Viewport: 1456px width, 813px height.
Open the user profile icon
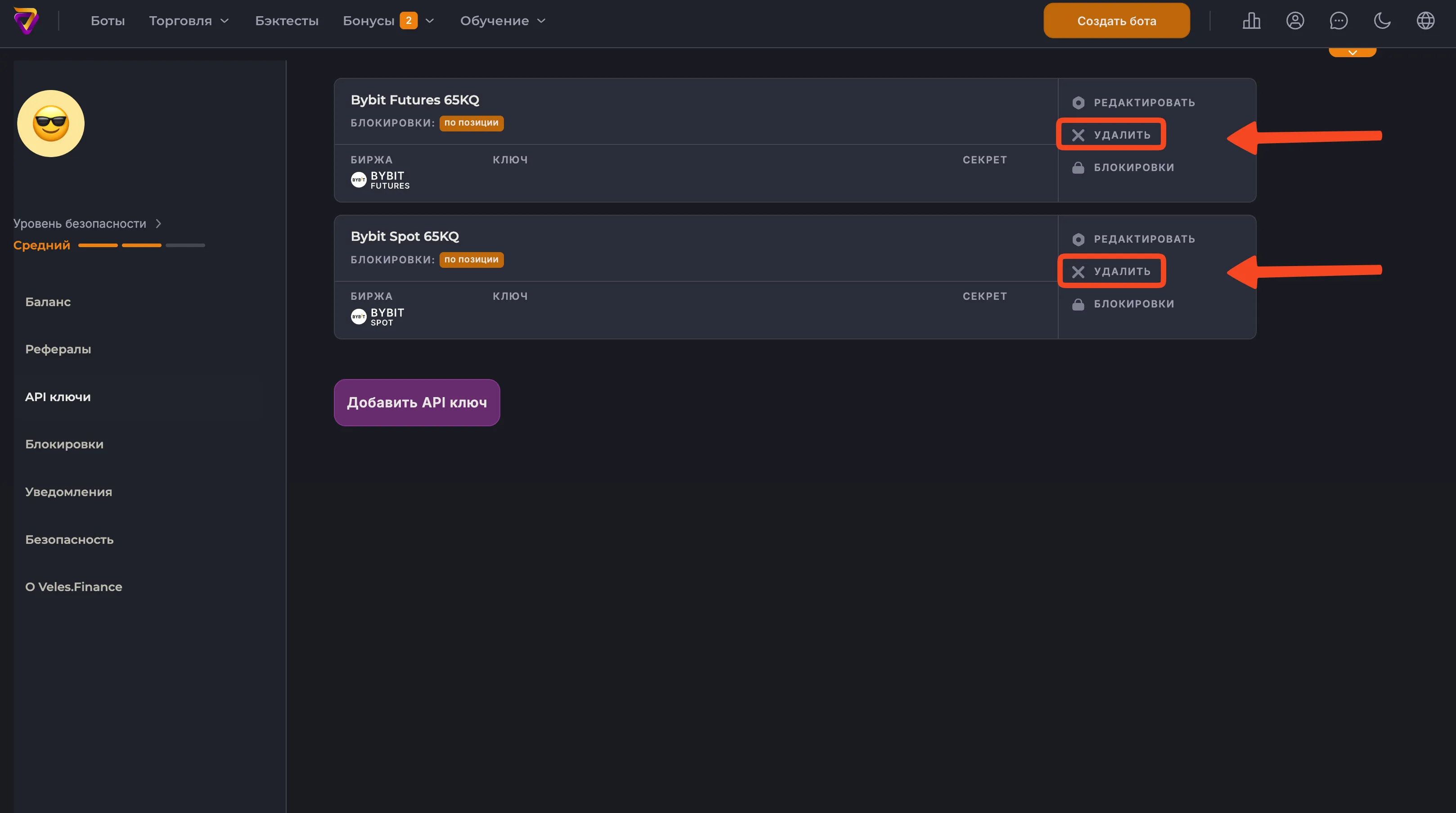1295,21
